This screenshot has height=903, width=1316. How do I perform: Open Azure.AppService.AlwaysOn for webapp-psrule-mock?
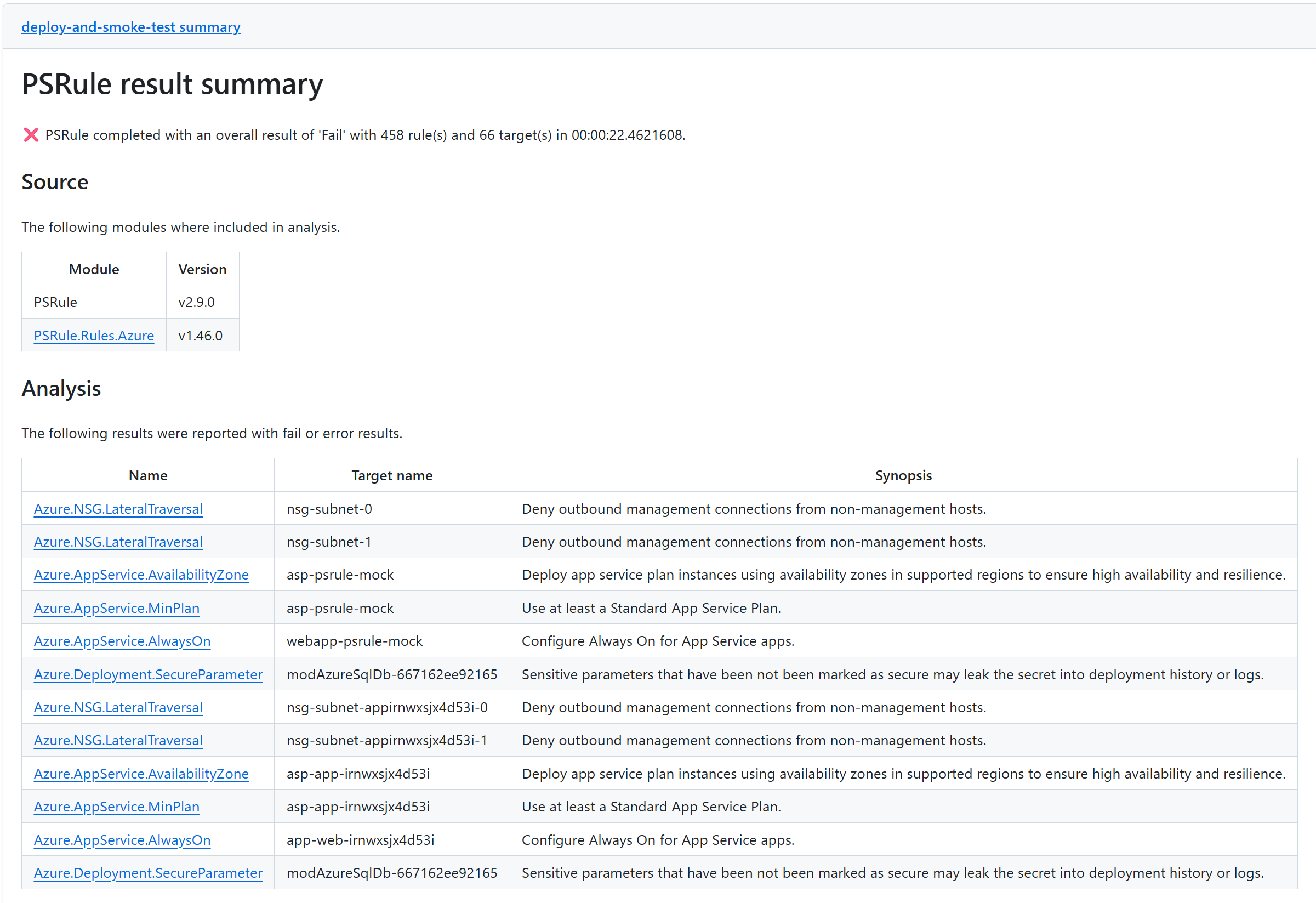pos(122,641)
